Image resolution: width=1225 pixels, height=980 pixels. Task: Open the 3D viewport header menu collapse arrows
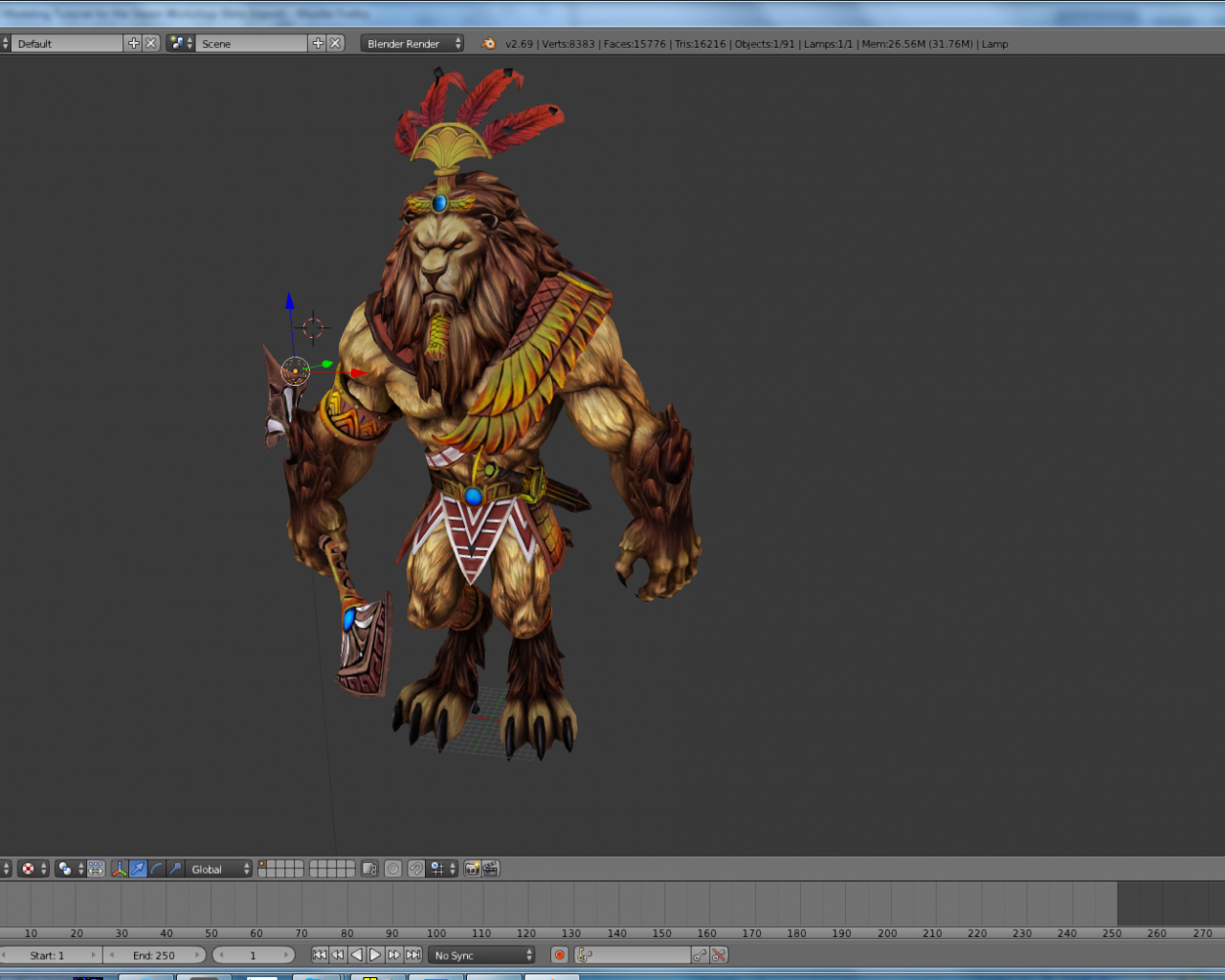[x=5, y=869]
